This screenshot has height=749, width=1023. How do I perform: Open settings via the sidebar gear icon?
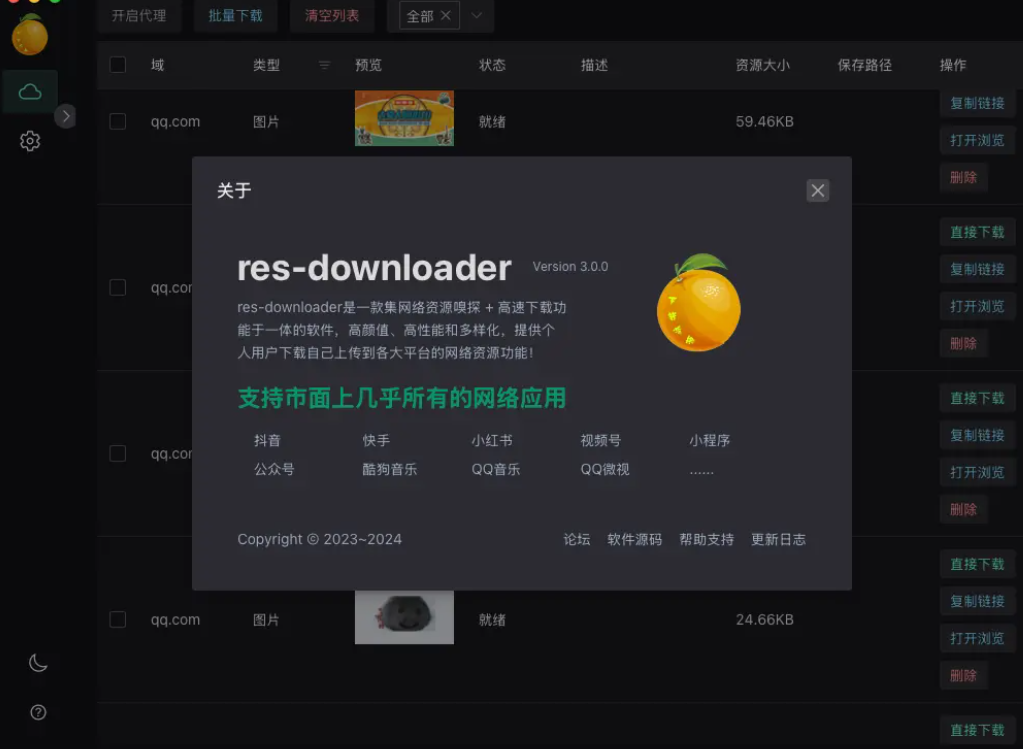(30, 141)
